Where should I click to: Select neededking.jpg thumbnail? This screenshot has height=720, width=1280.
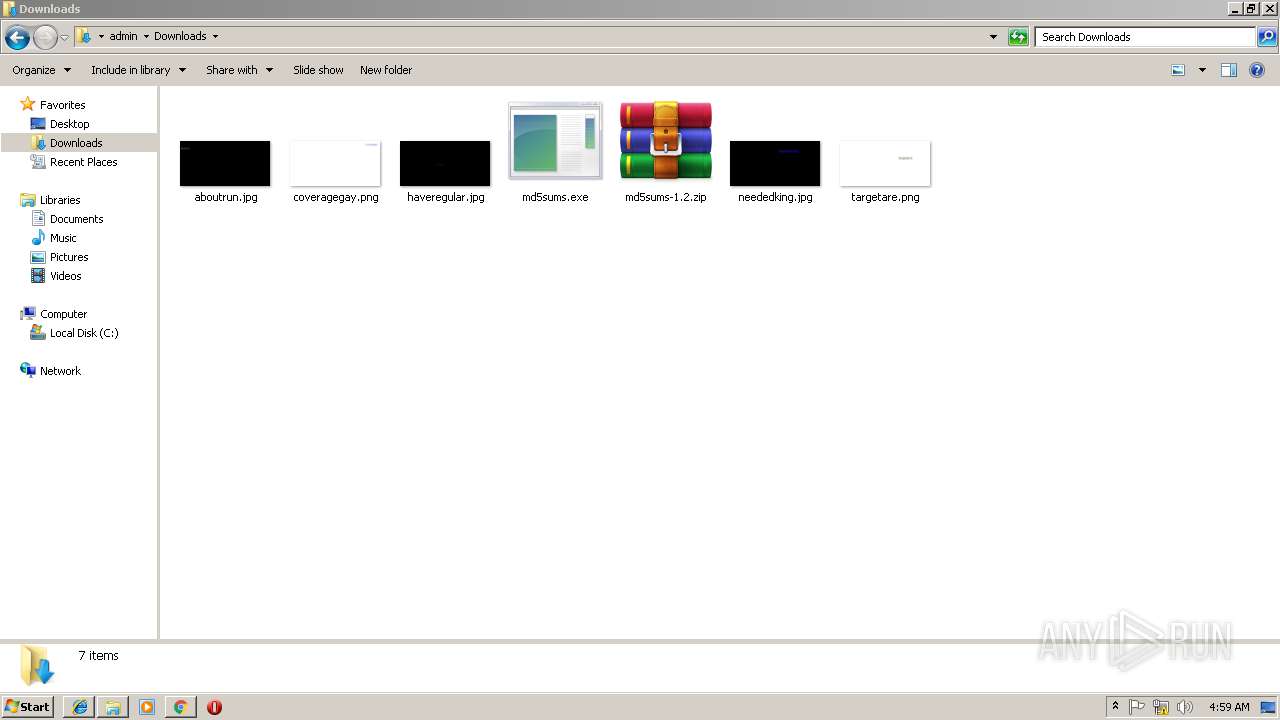pos(775,163)
